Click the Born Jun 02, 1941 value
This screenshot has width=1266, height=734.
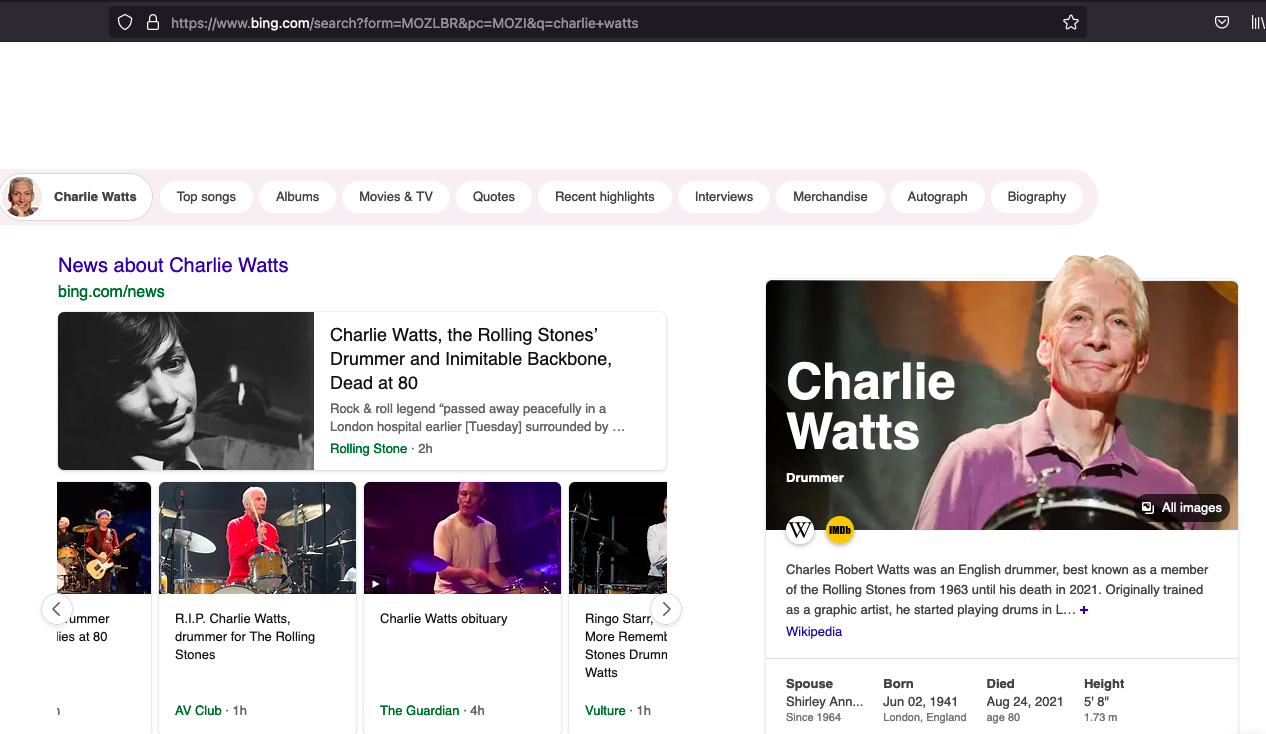(x=920, y=702)
